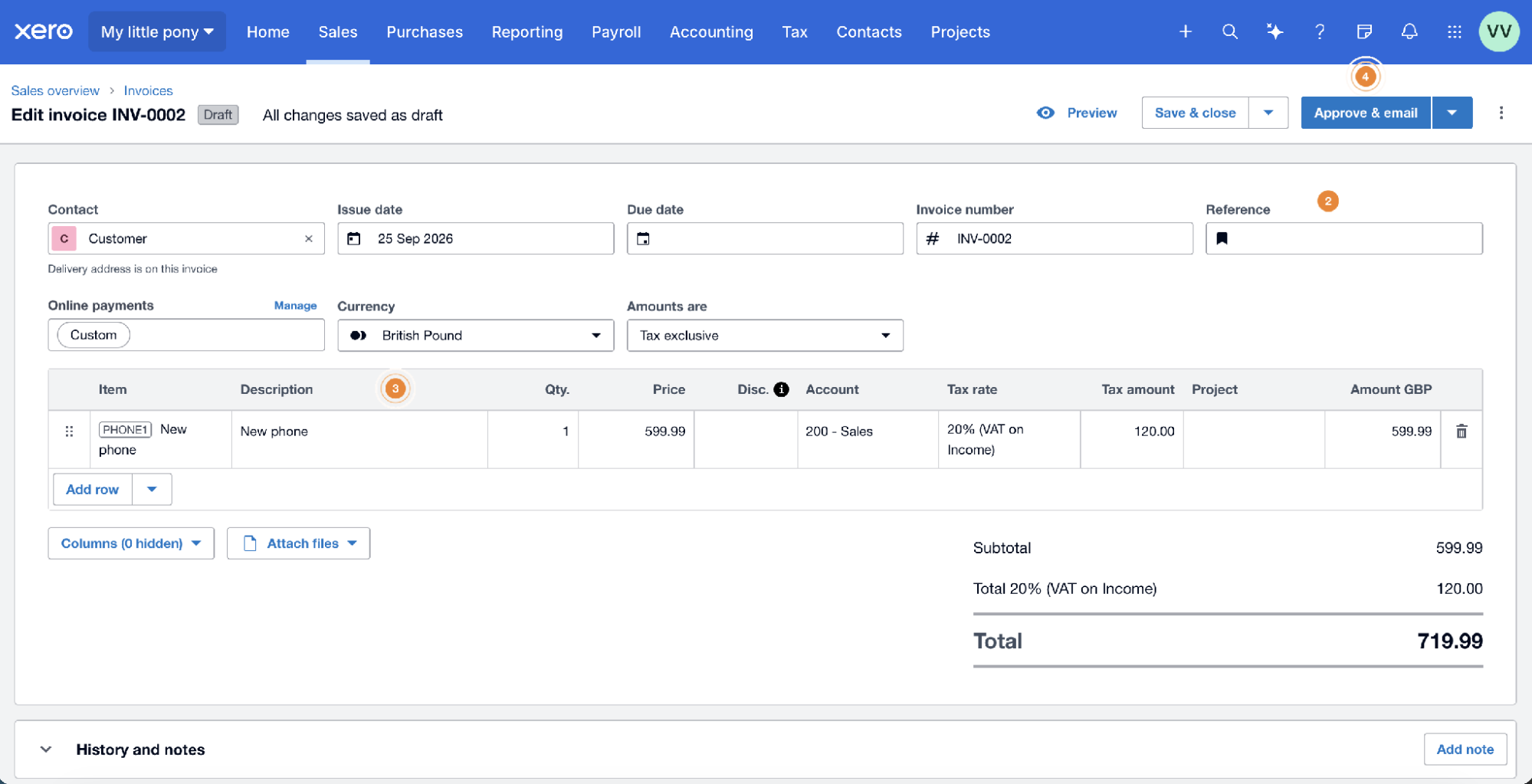Image resolution: width=1532 pixels, height=784 pixels.
Task: Open the Payroll menu
Action: click(x=616, y=31)
